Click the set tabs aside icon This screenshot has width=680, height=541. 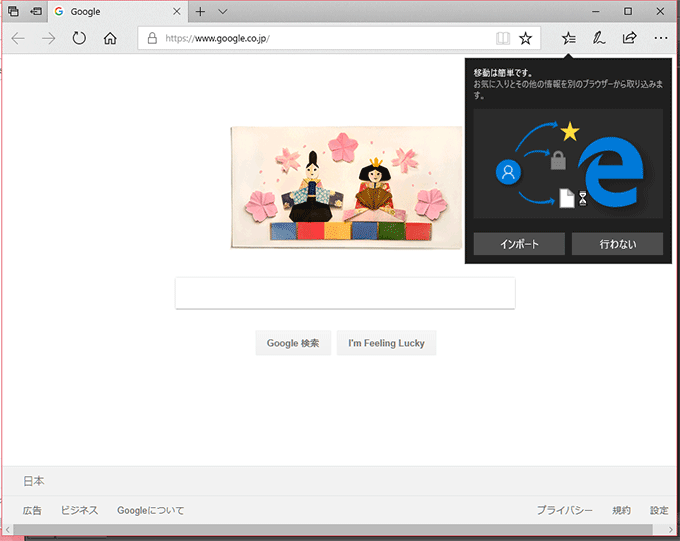click(36, 11)
